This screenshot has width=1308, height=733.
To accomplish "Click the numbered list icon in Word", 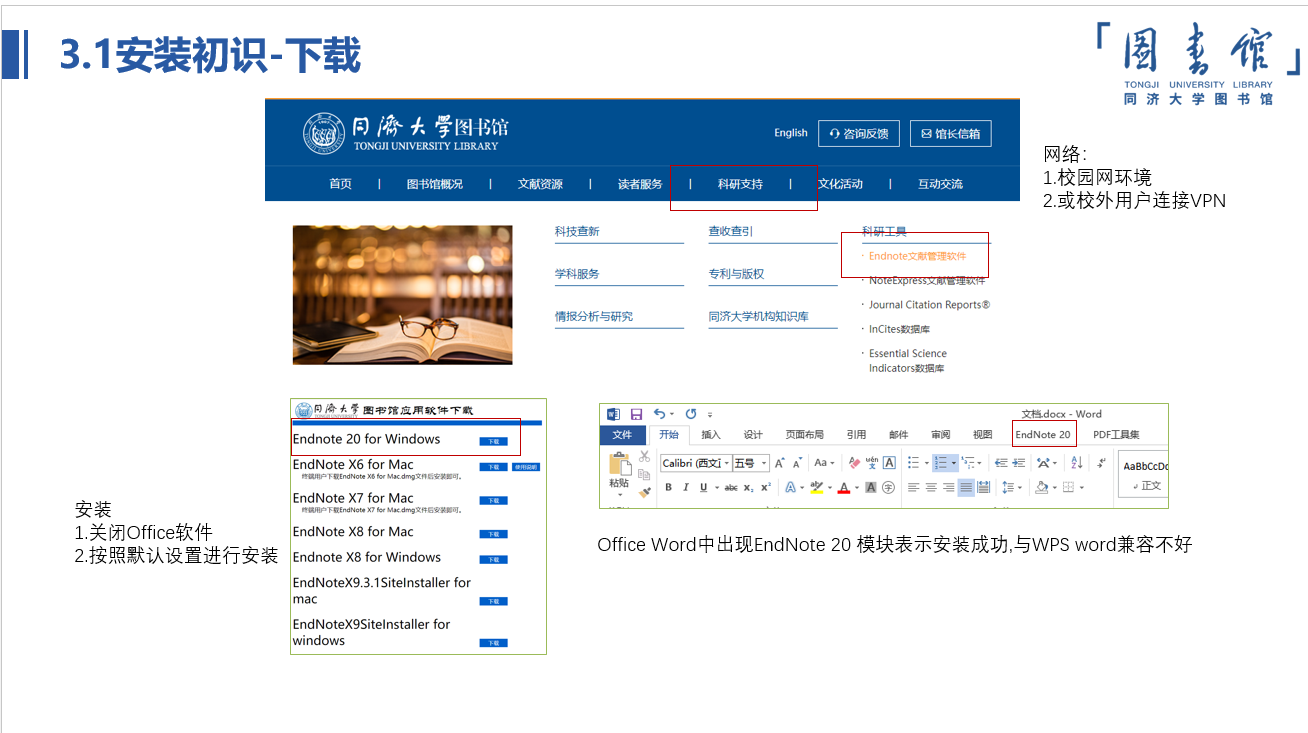I will 941,462.
